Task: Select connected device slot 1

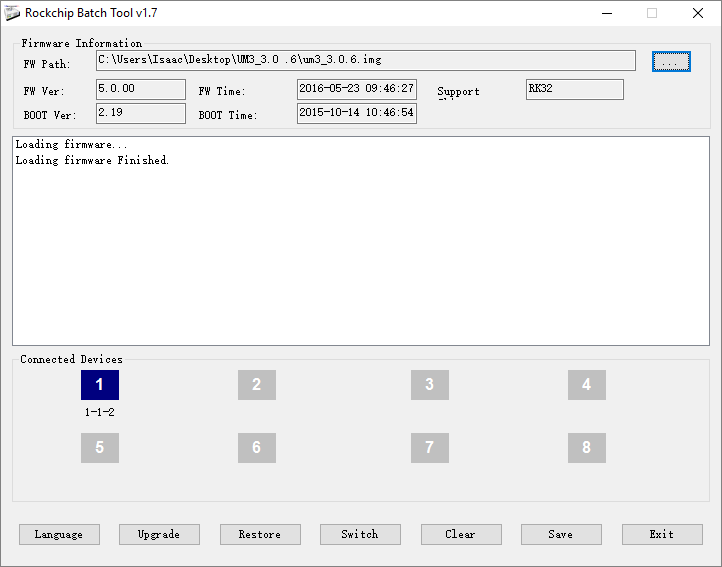Action: (99, 385)
